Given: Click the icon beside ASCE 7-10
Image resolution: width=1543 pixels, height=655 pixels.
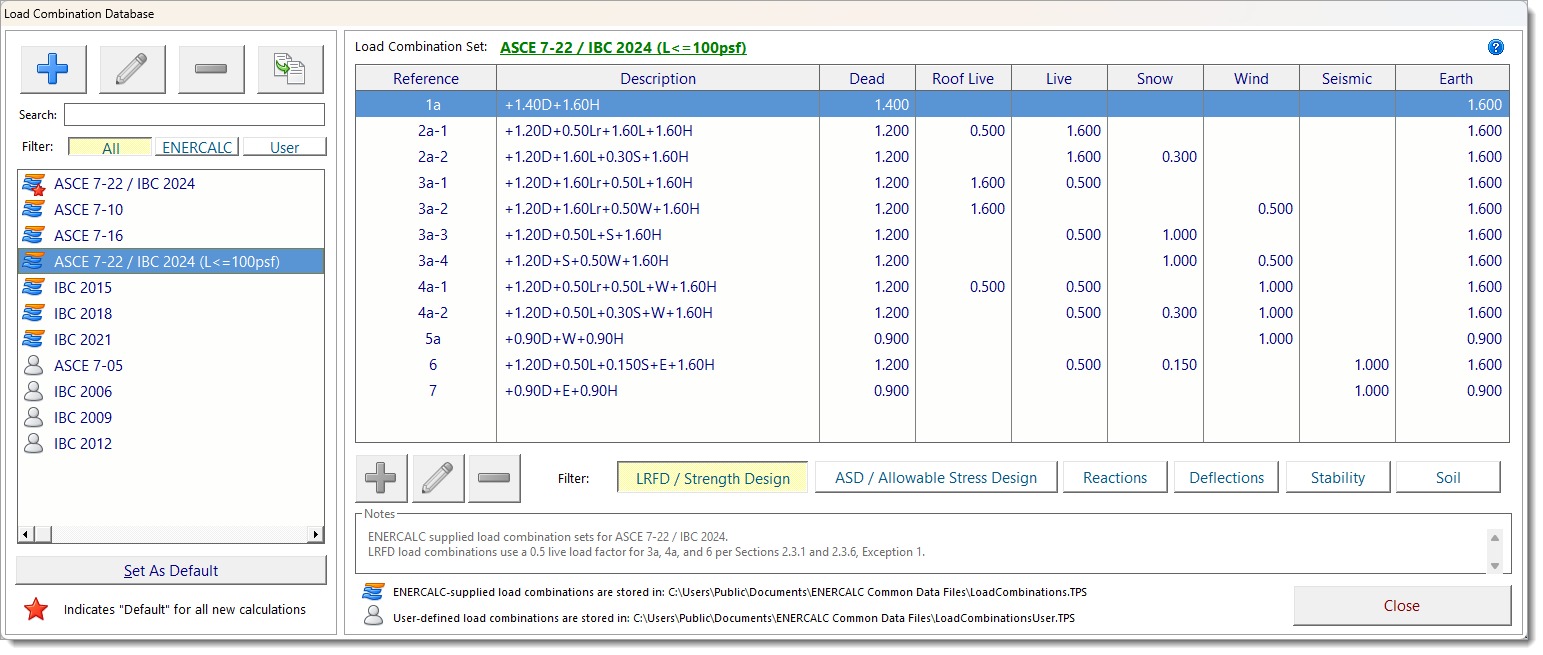Looking at the screenshot, I should pos(35,210).
